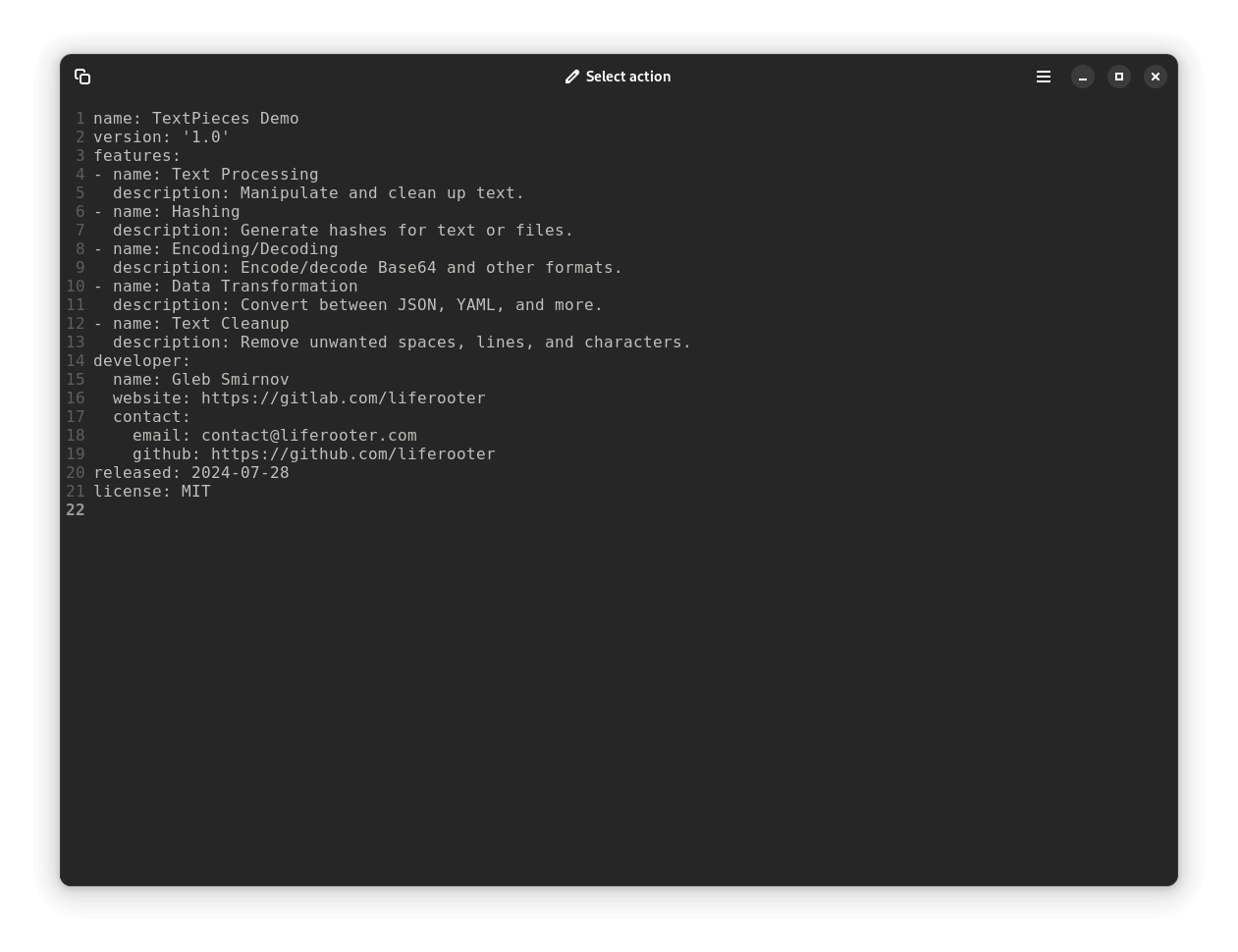Place cursor on the github.com/liferooter URL
1238x952 pixels.
352,454
